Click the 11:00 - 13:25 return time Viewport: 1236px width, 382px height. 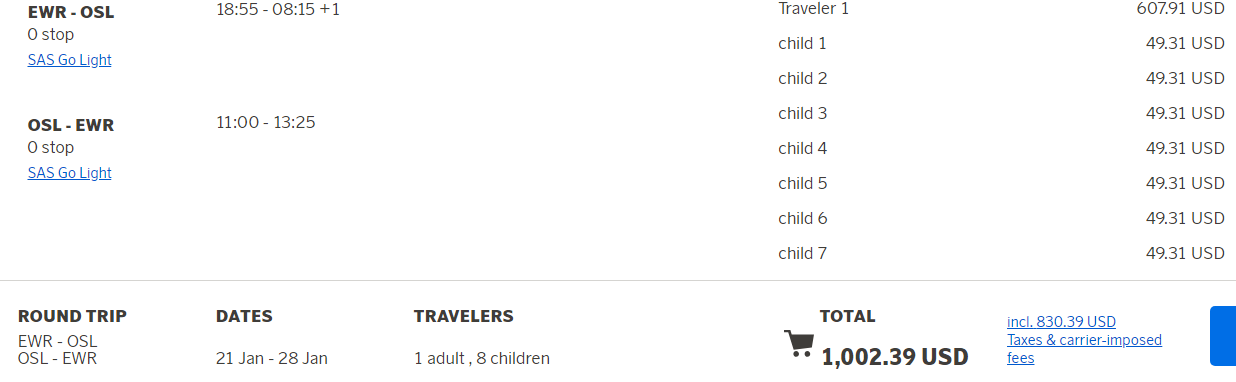point(266,123)
